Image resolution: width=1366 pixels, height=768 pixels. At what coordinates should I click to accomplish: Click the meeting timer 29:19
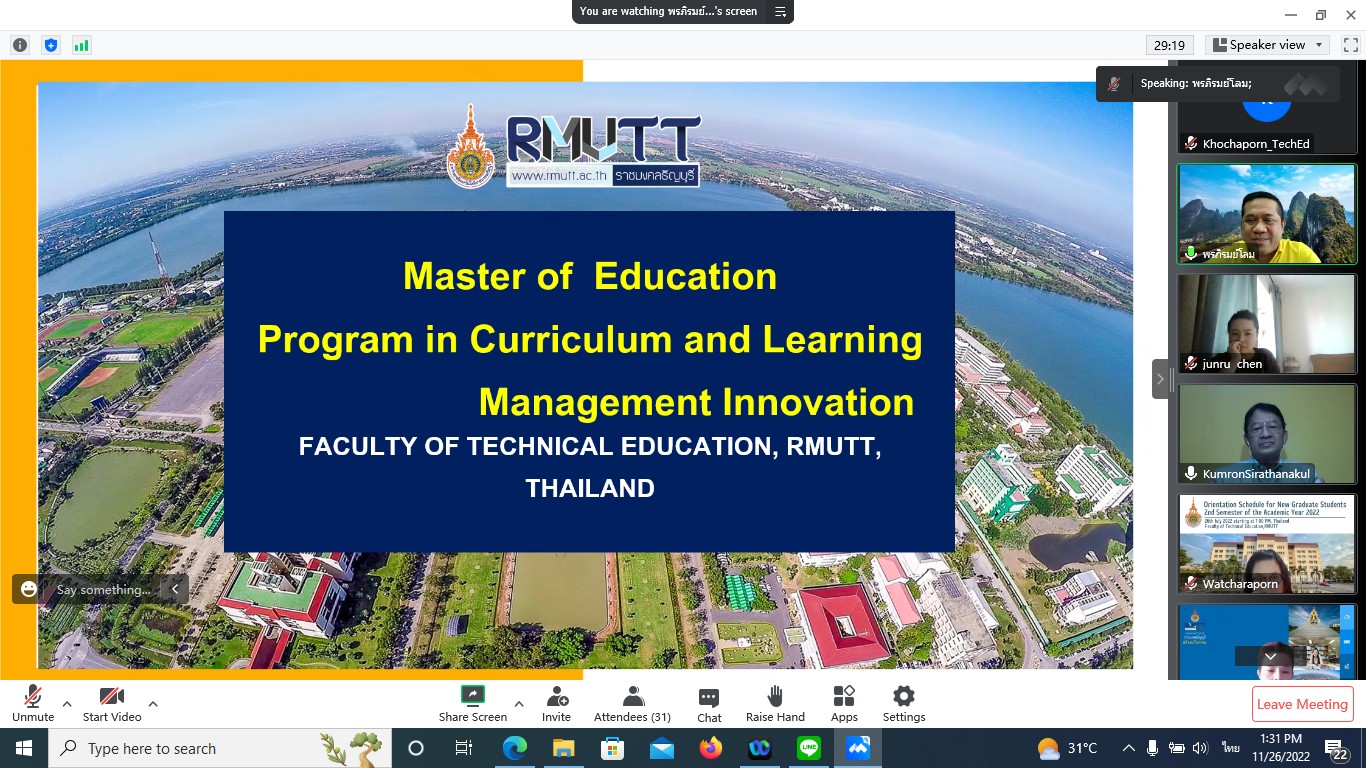(1169, 45)
